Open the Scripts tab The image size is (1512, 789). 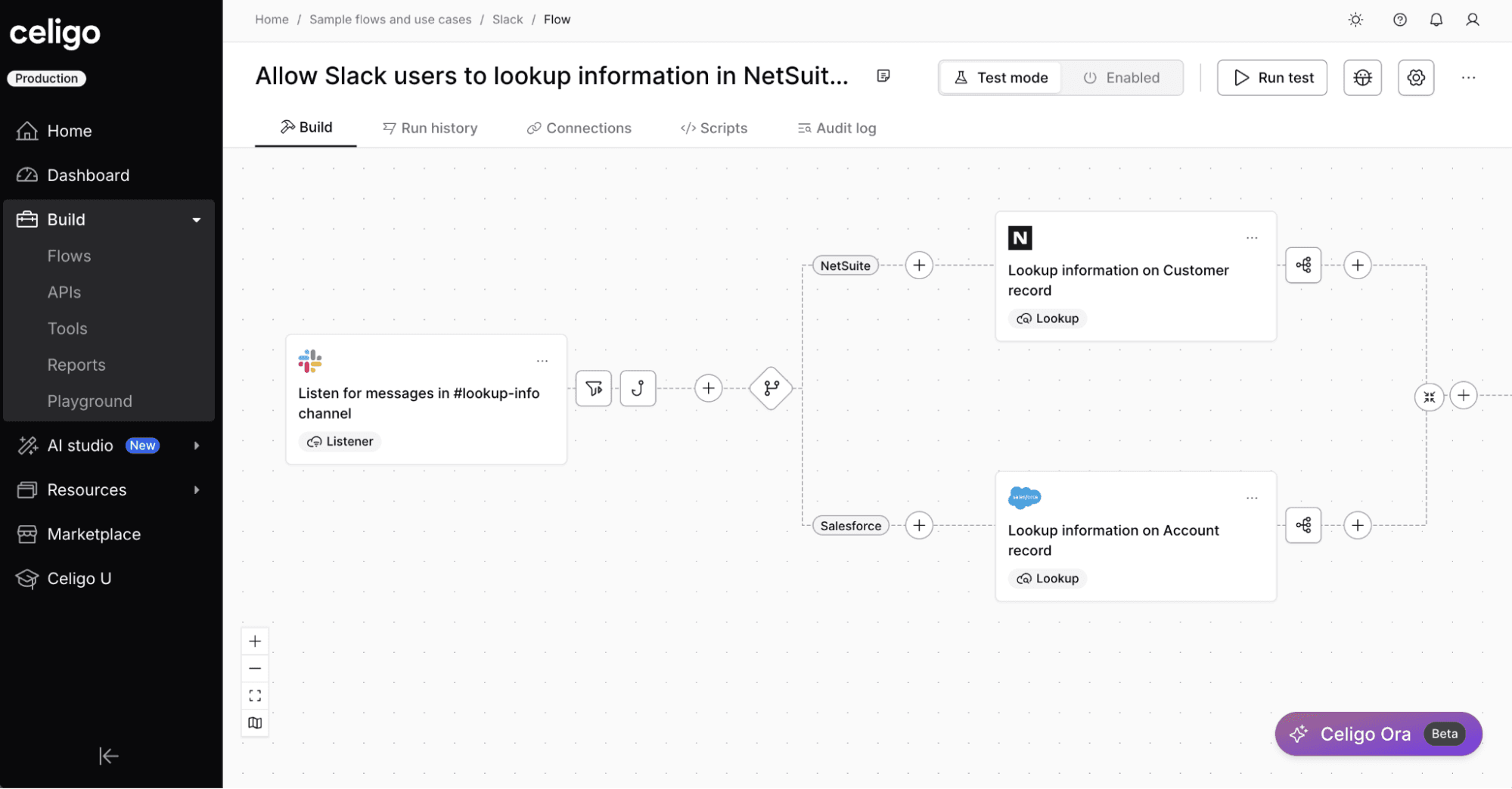click(713, 129)
